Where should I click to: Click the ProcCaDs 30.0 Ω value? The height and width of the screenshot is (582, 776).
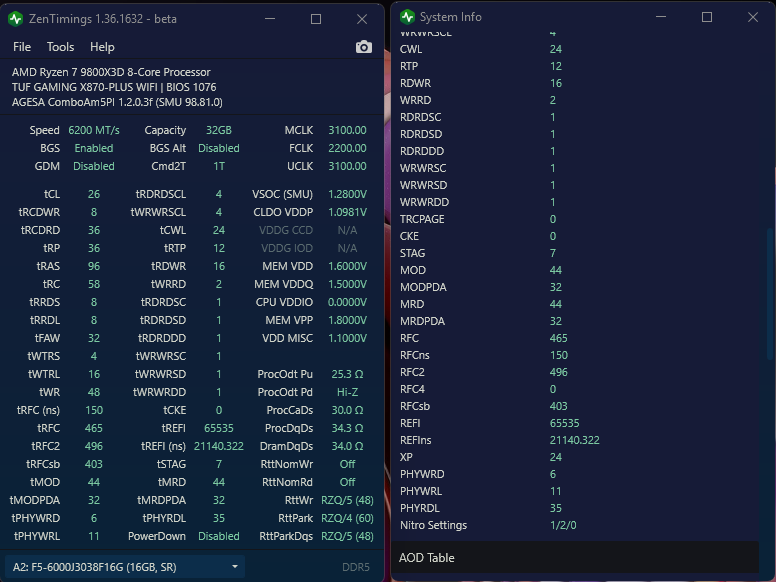pyautogui.click(x=347, y=410)
